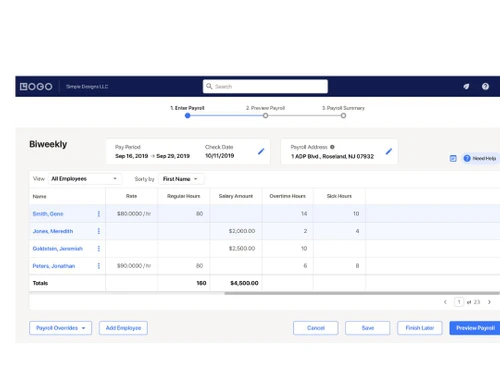Open the calendar icon beside Need Help
The width and height of the screenshot is (500, 375).
click(453, 158)
